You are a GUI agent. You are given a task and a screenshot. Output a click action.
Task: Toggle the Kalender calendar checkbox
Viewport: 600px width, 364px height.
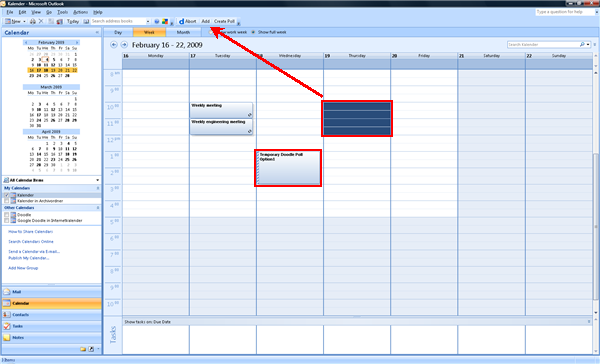(x=7, y=195)
